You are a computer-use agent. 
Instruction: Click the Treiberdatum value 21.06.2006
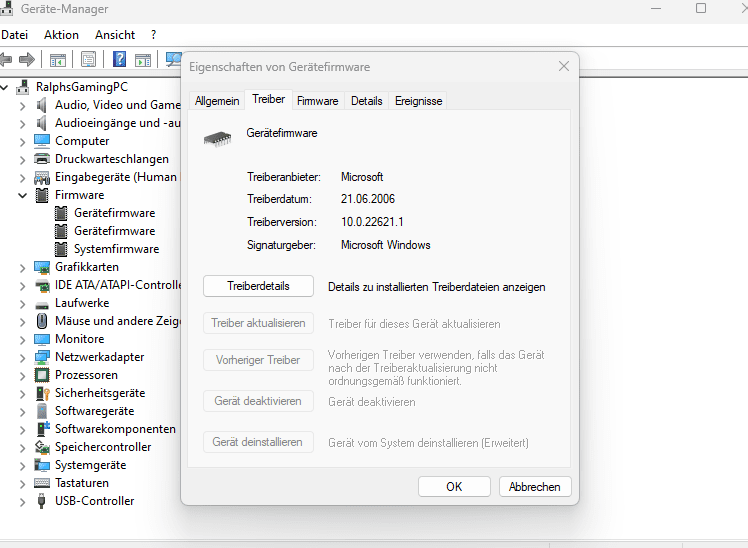pyautogui.click(x=368, y=199)
